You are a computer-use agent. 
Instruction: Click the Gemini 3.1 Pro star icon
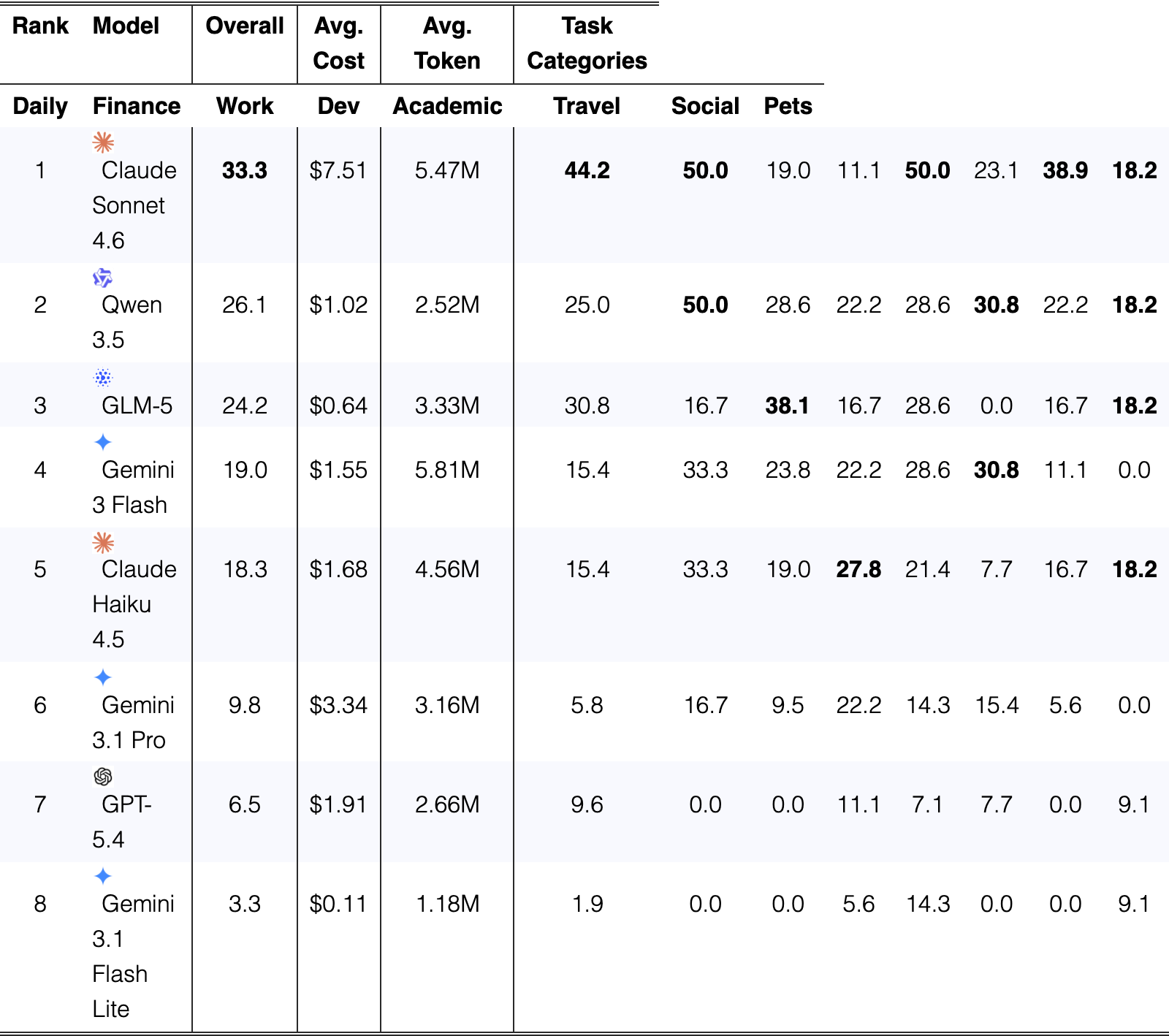point(103,677)
